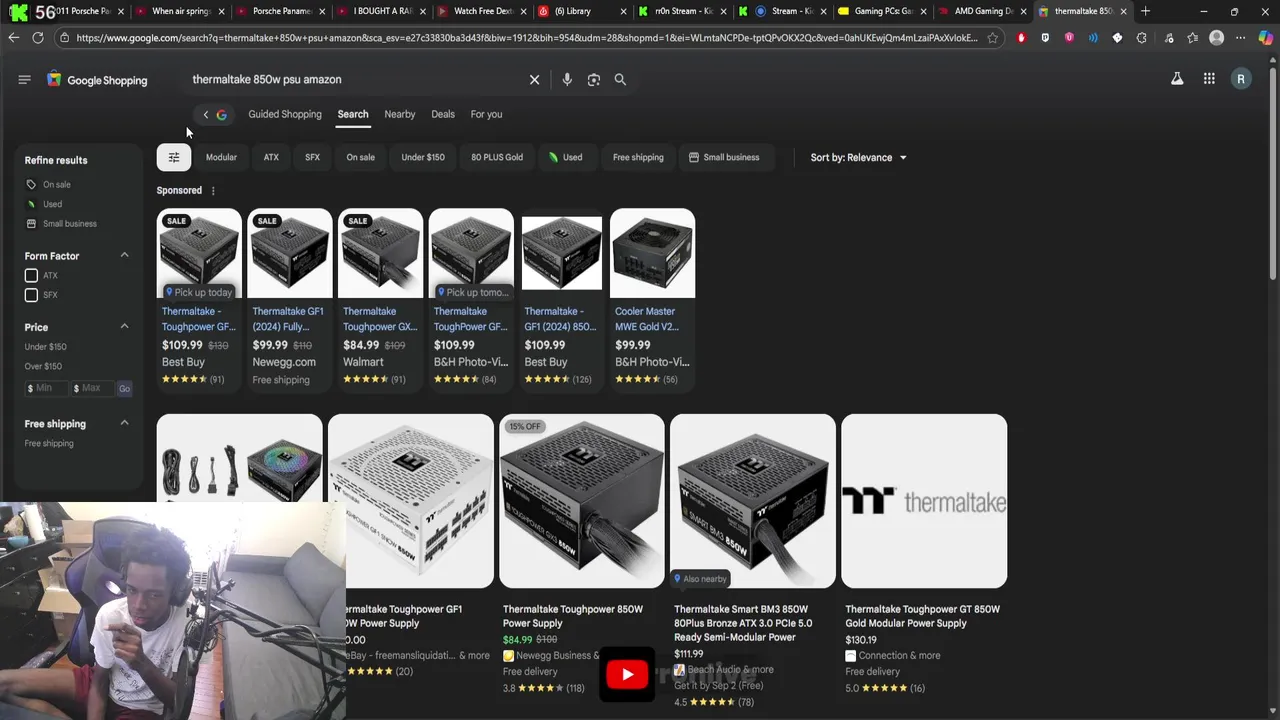Open the Deals tab
1280x720 pixels.
click(443, 114)
